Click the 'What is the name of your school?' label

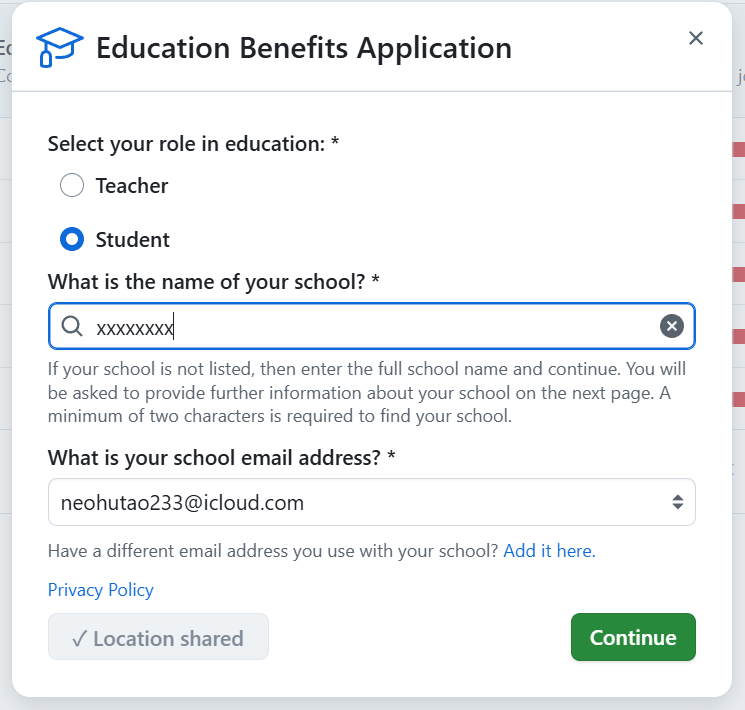213,282
